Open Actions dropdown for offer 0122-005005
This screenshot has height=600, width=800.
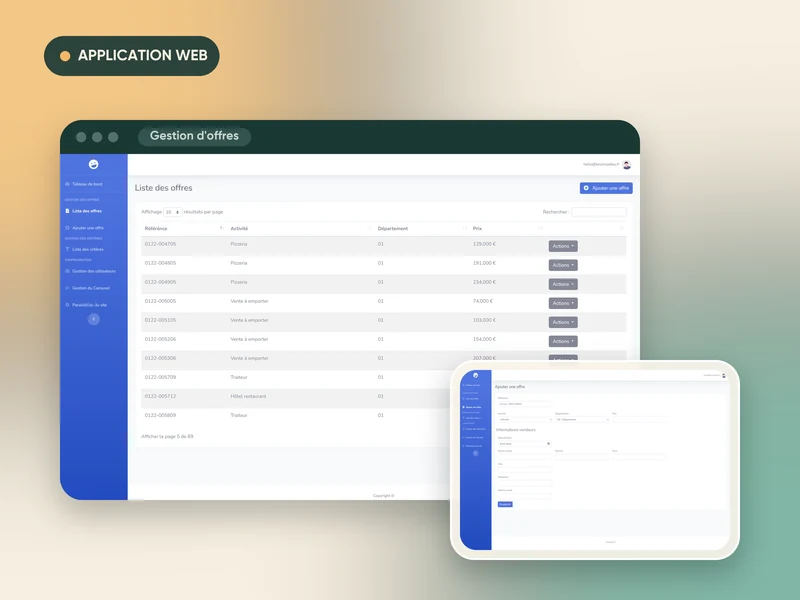click(x=563, y=303)
